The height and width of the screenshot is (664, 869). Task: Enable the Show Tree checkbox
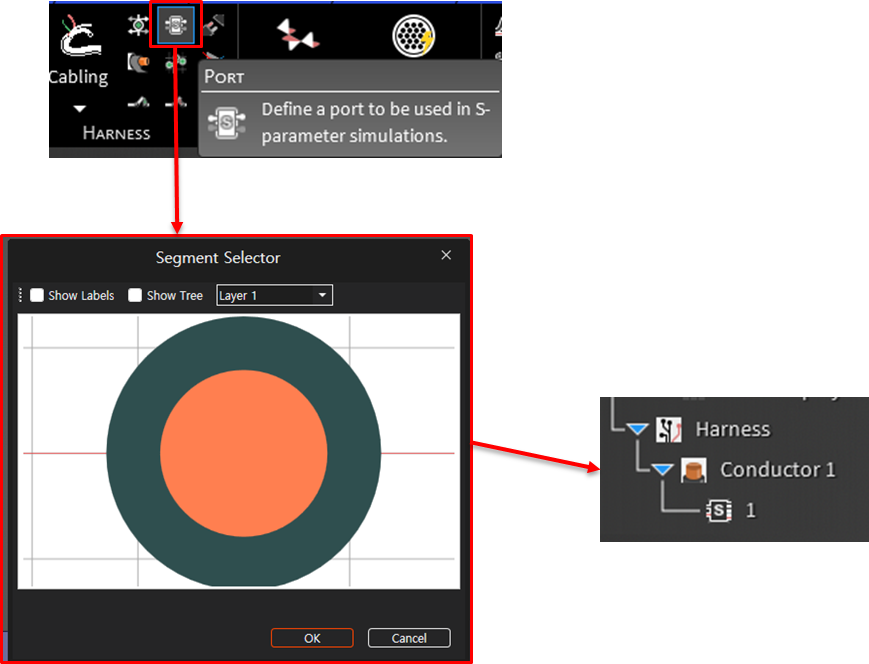(135, 296)
